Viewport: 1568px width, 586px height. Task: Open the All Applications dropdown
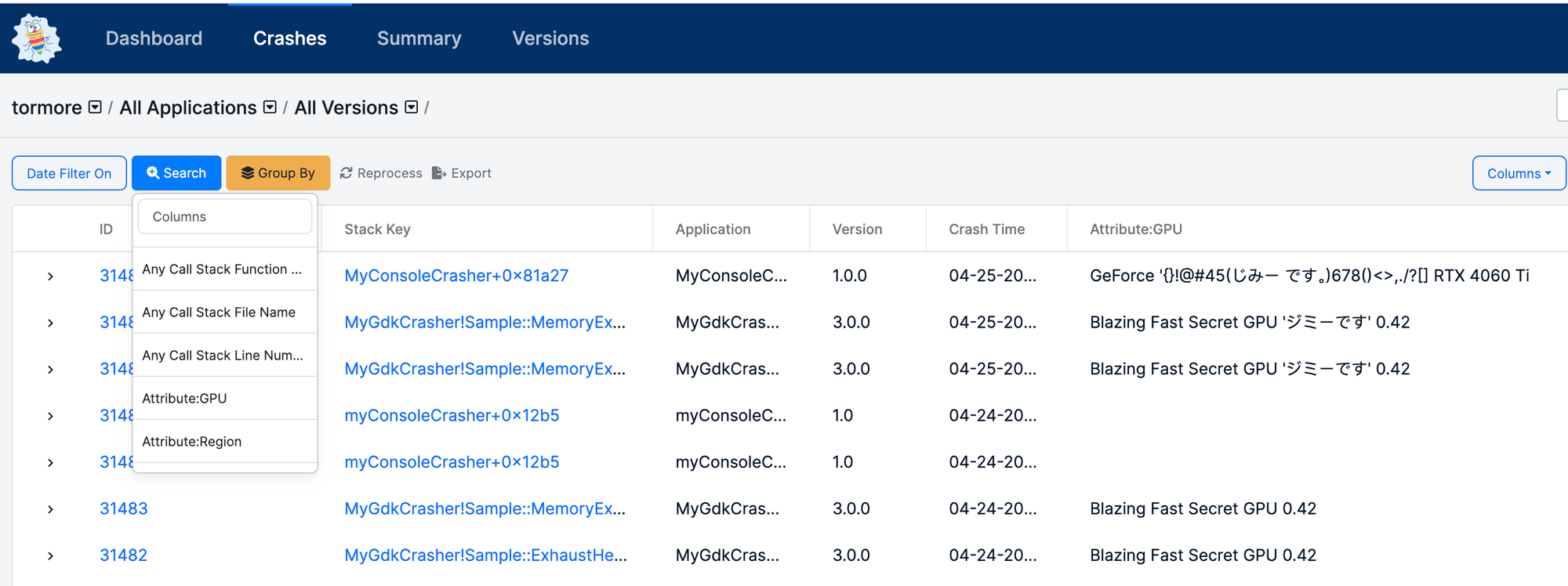click(270, 107)
